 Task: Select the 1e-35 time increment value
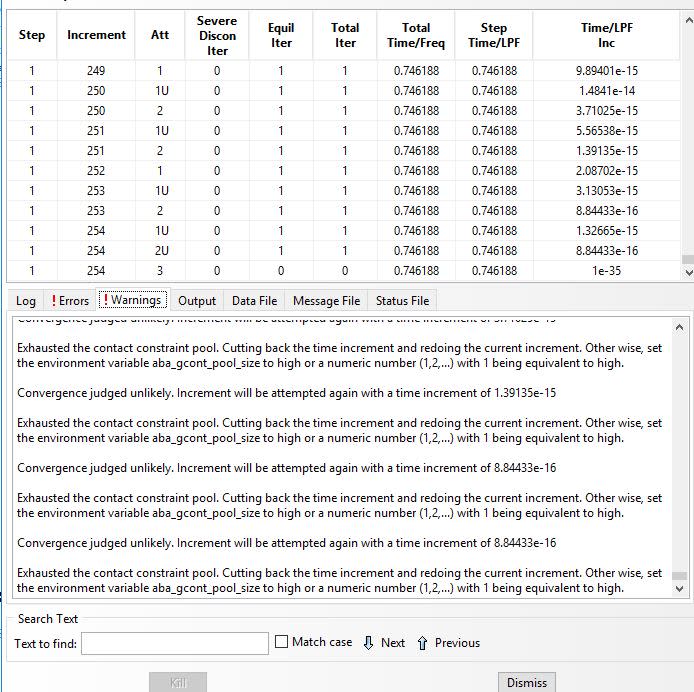[606, 271]
